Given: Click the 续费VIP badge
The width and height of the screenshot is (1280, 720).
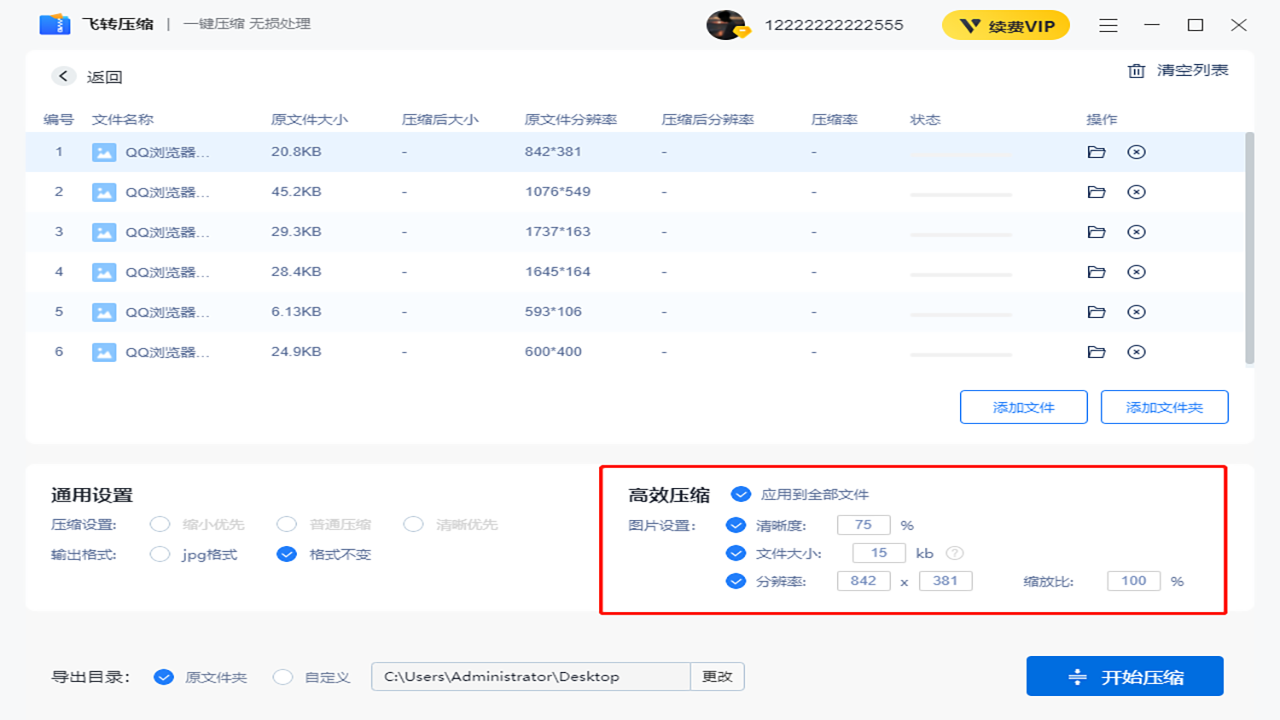Looking at the screenshot, I should [1006, 26].
